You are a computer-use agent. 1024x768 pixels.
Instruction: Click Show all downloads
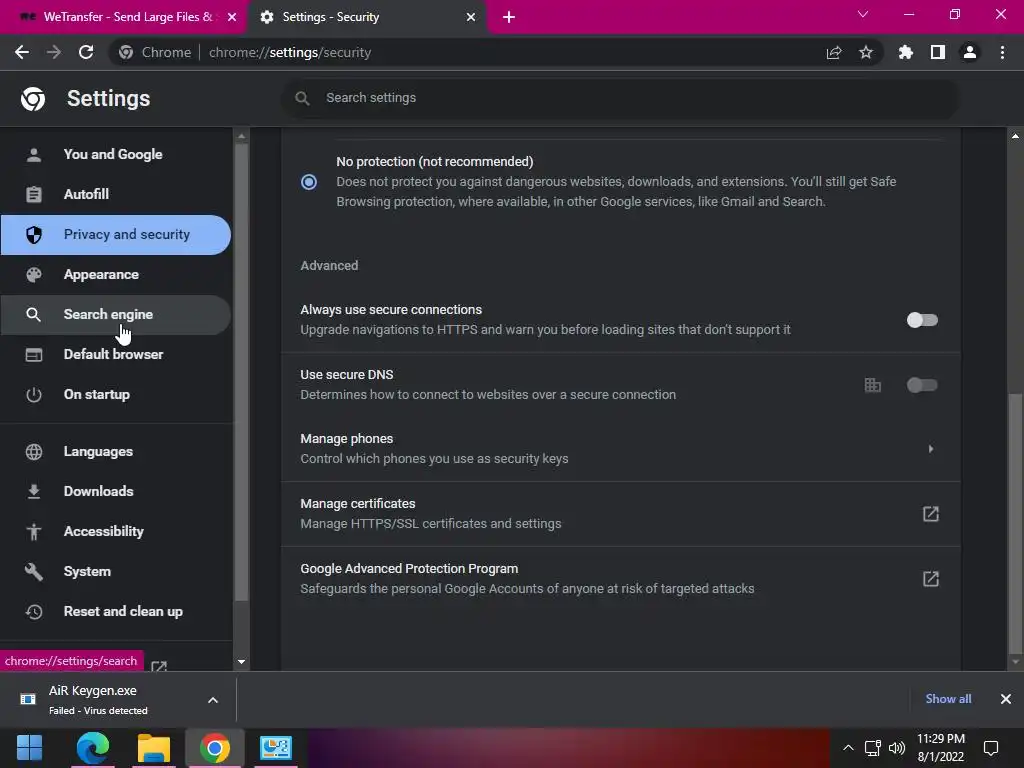[x=948, y=699]
